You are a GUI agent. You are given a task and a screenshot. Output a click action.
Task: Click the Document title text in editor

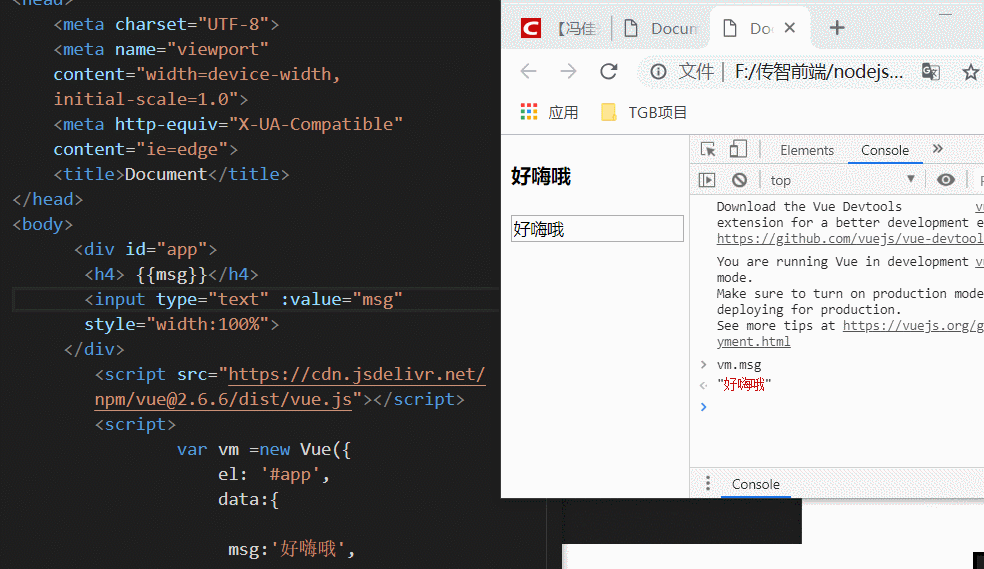coord(166,174)
